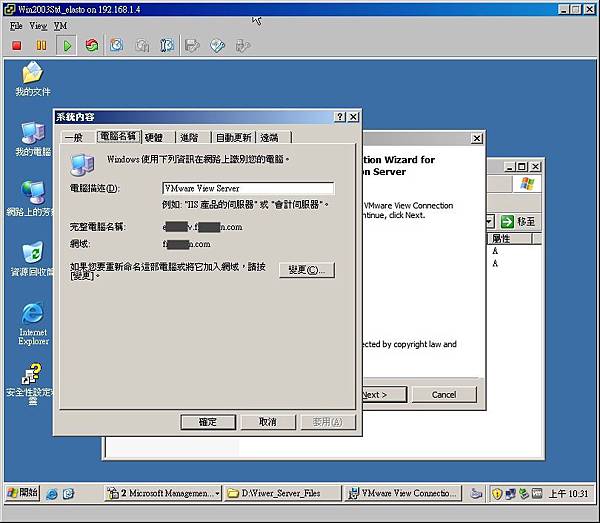Viewport: 600px width, 523px height.
Task: Click the CD/DVD connect toolbar icon
Action: tap(217, 46)
